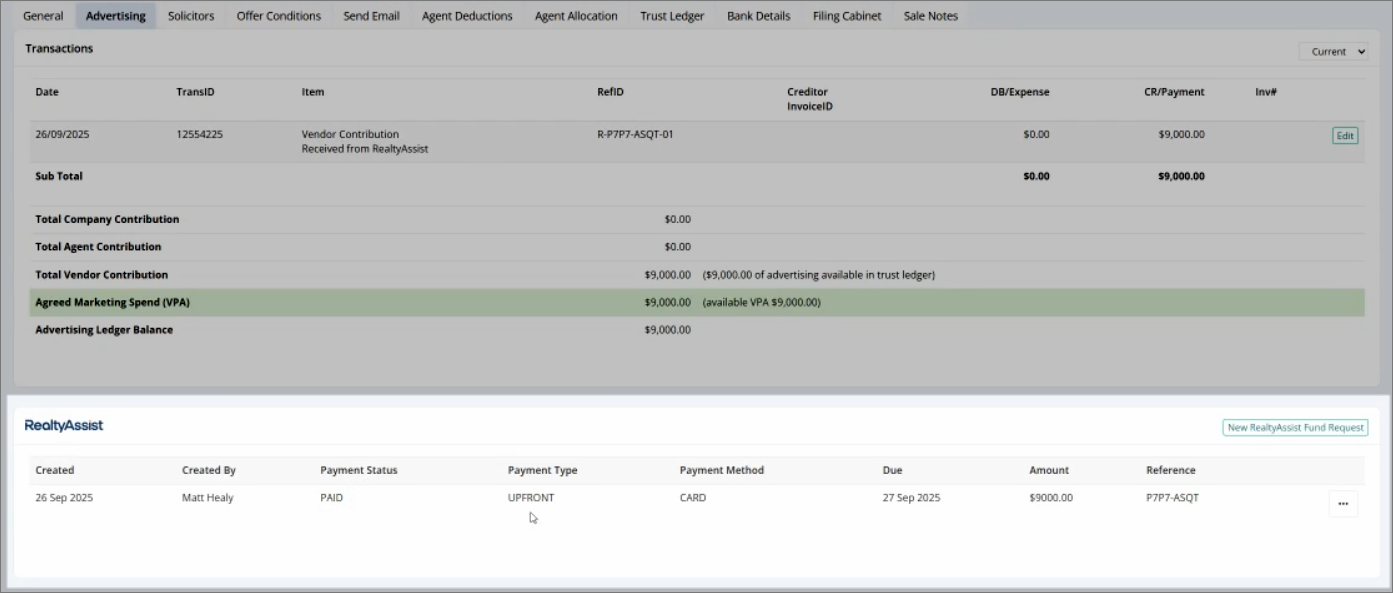Click Advertising Ledger Balance label
The height and width of the screenshot is (593, 1393).
tap(104, 329)
